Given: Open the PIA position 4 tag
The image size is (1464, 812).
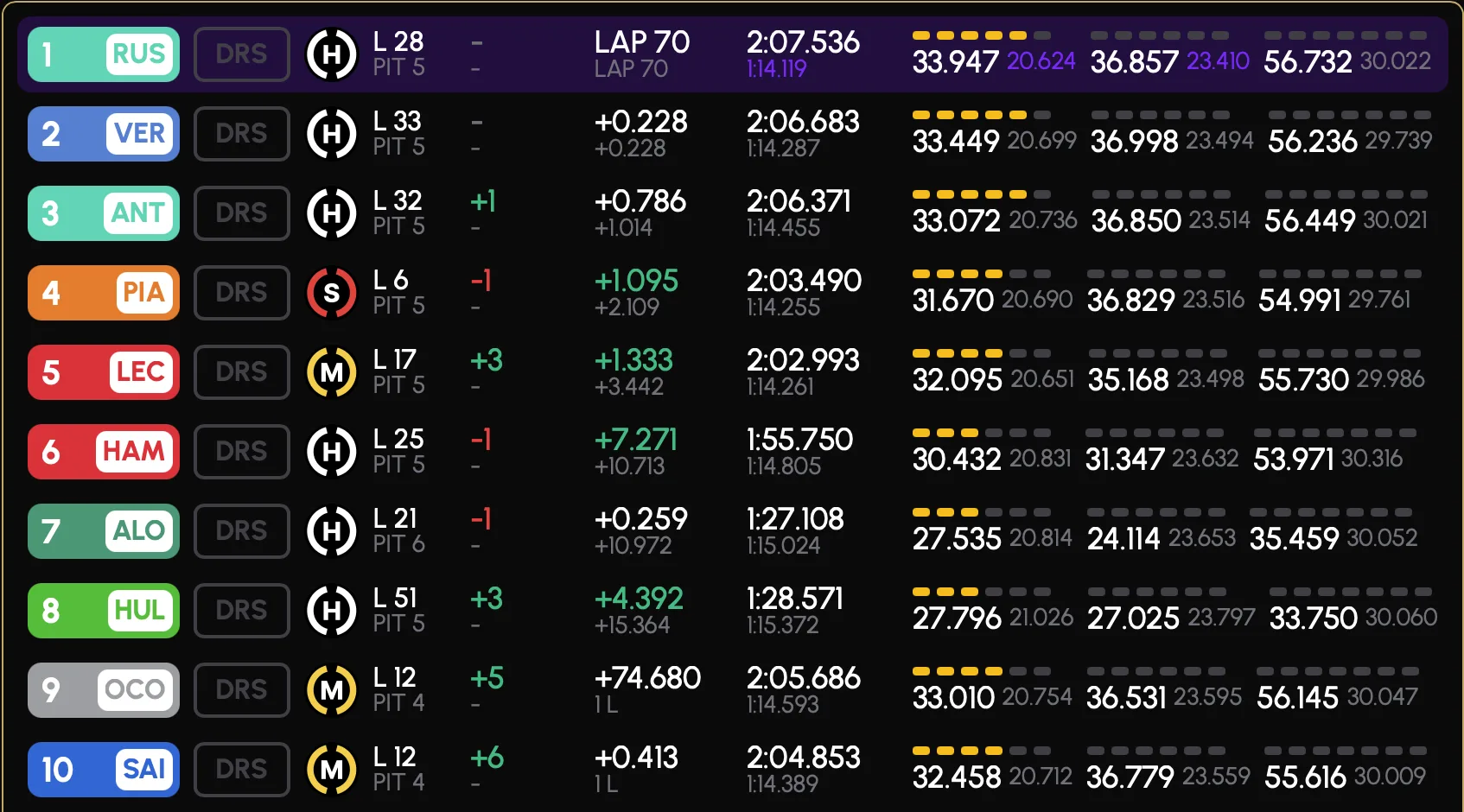Looking at the screenshot, I should (x=104, y=293).
